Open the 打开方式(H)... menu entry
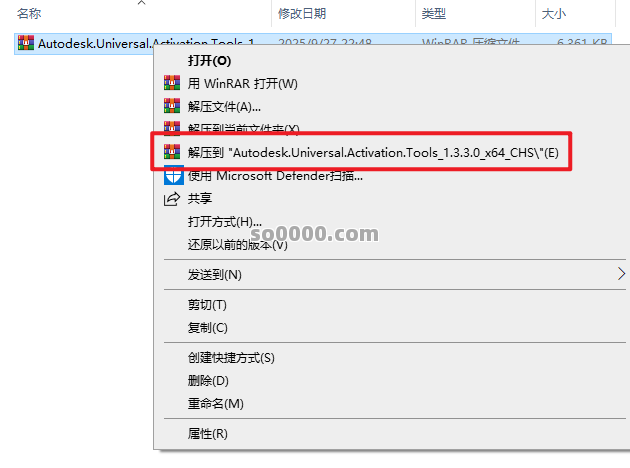 coord(225,221)
